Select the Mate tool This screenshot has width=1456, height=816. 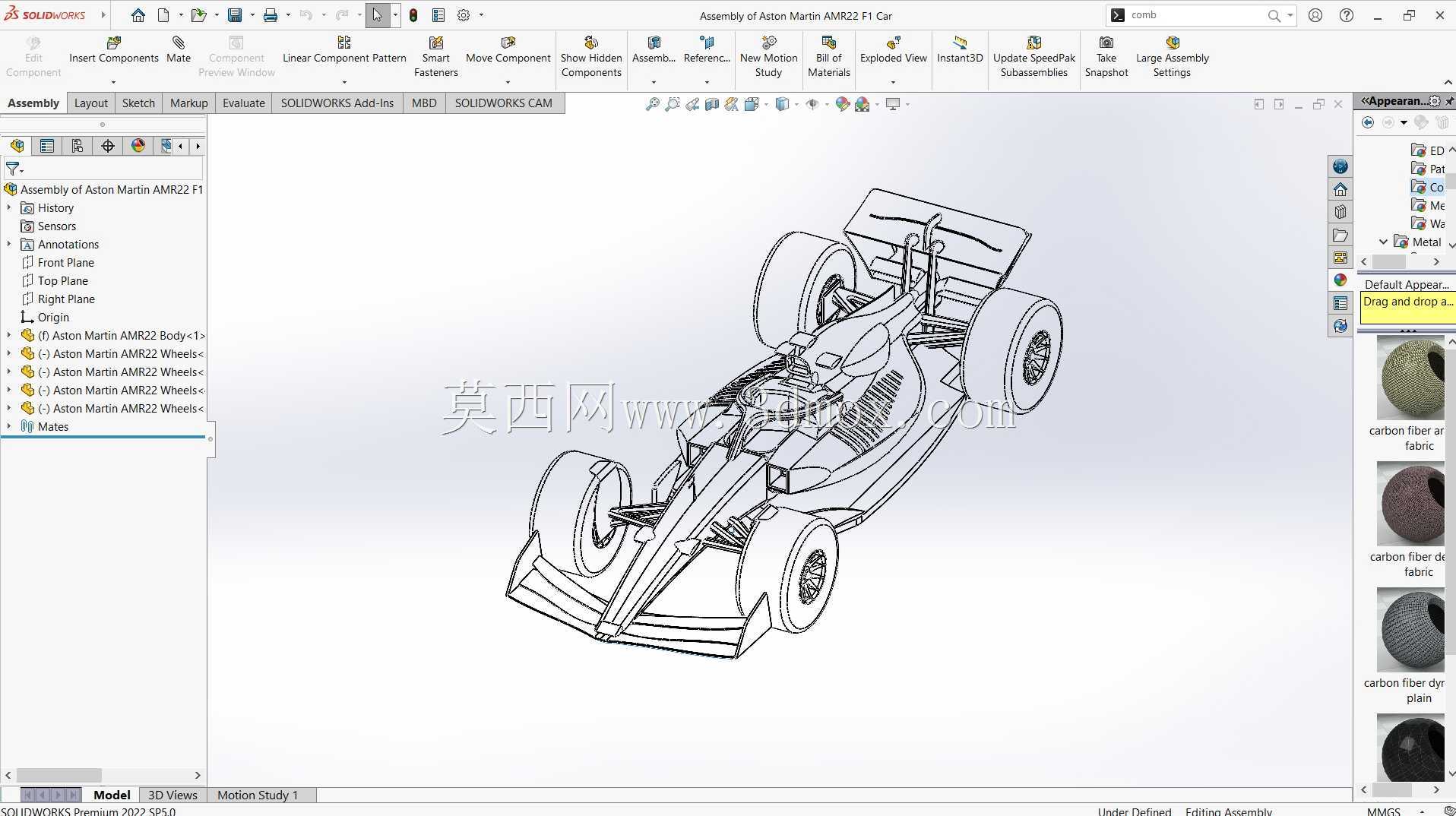click(x=179, y=50)
